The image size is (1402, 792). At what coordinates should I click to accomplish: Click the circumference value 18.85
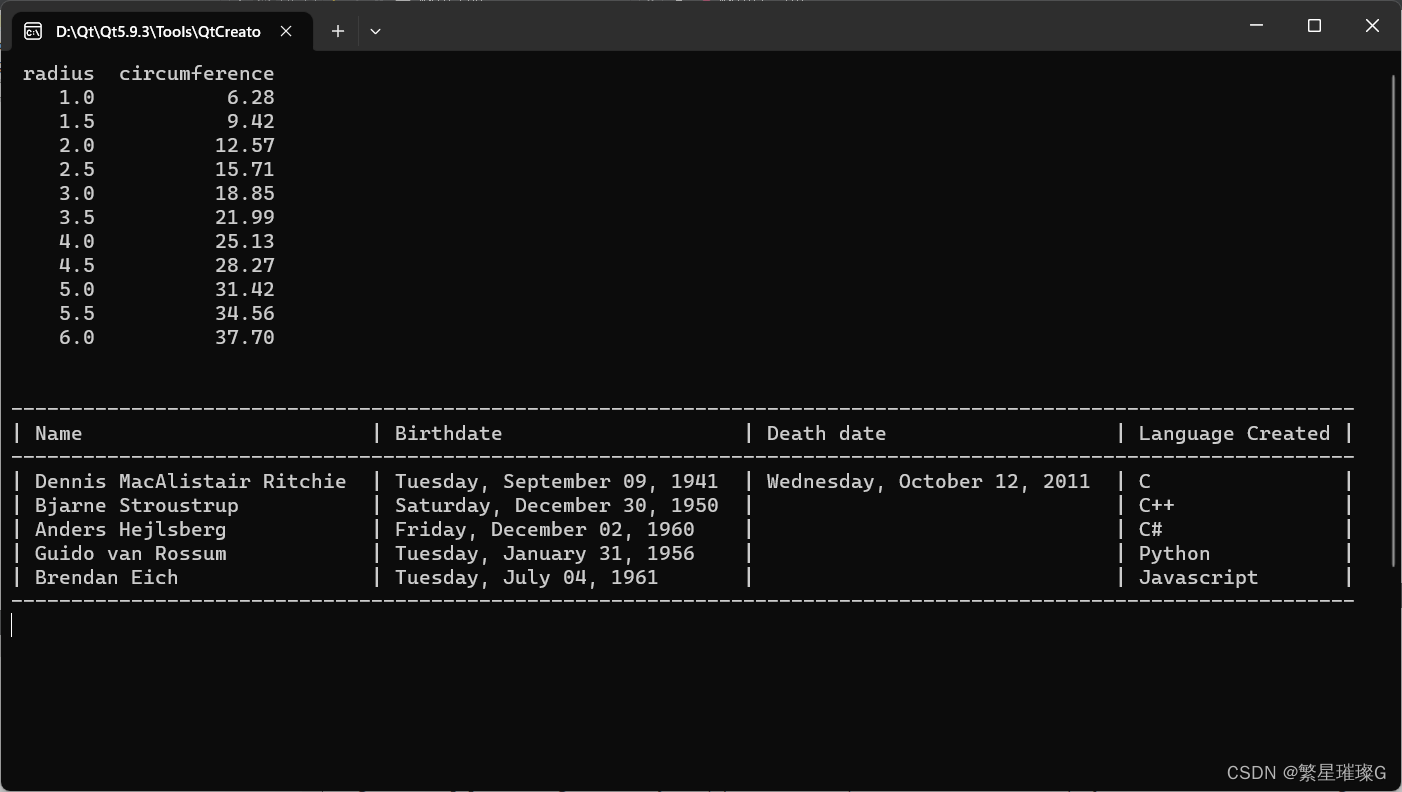(x=244, y=193)
